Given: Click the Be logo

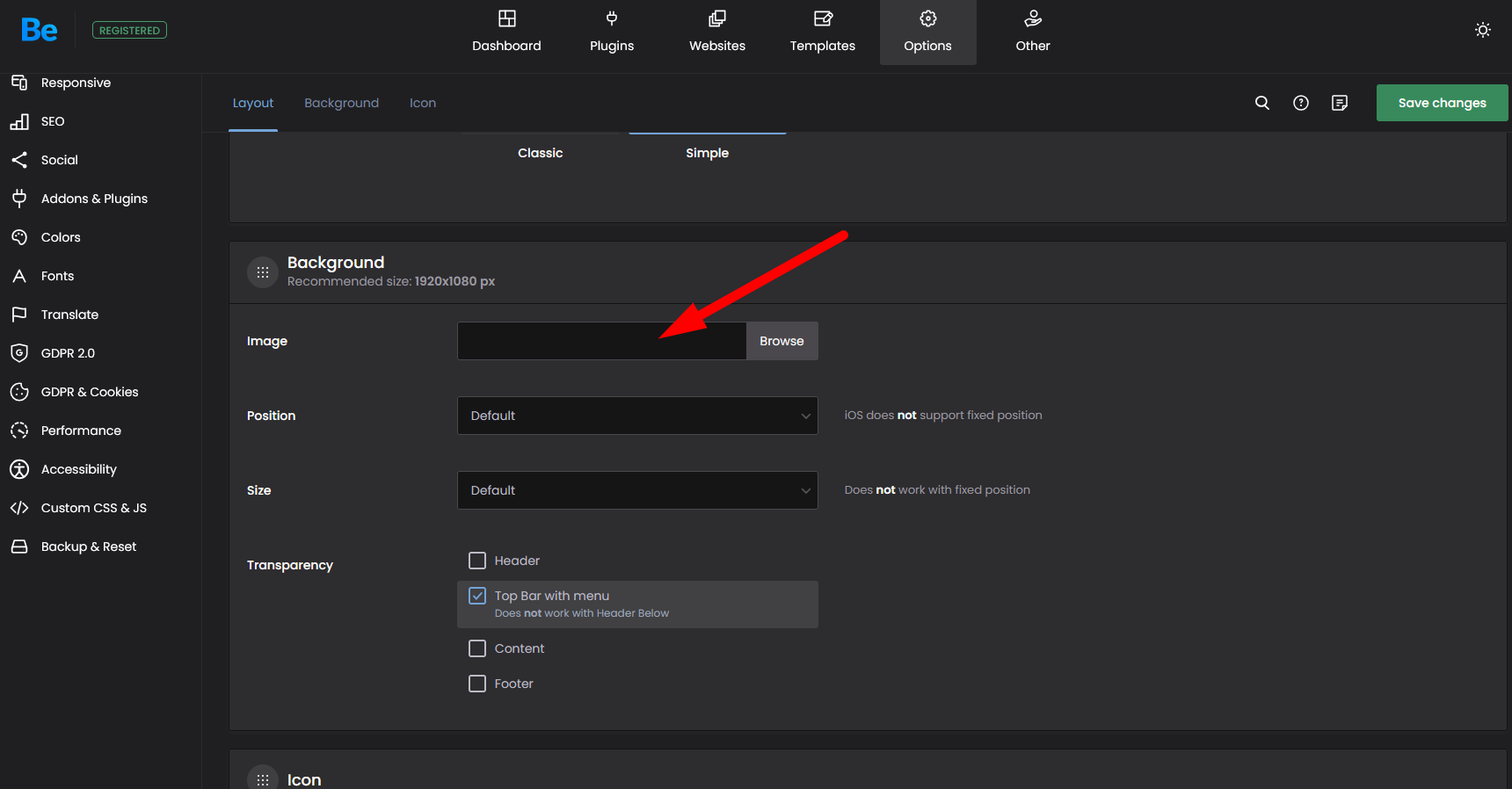Looking at the screenshot, I should [x=40, y=30].
